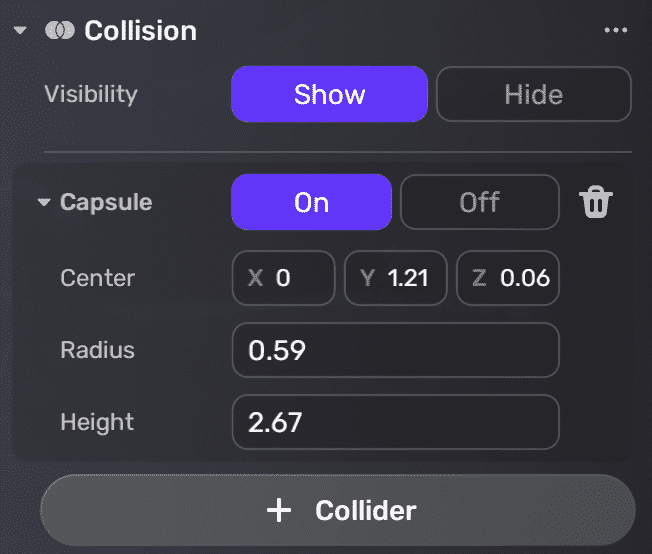Open the Collision three-dot options menu
Screen dimensions: 652x554
tap(616, 31)
